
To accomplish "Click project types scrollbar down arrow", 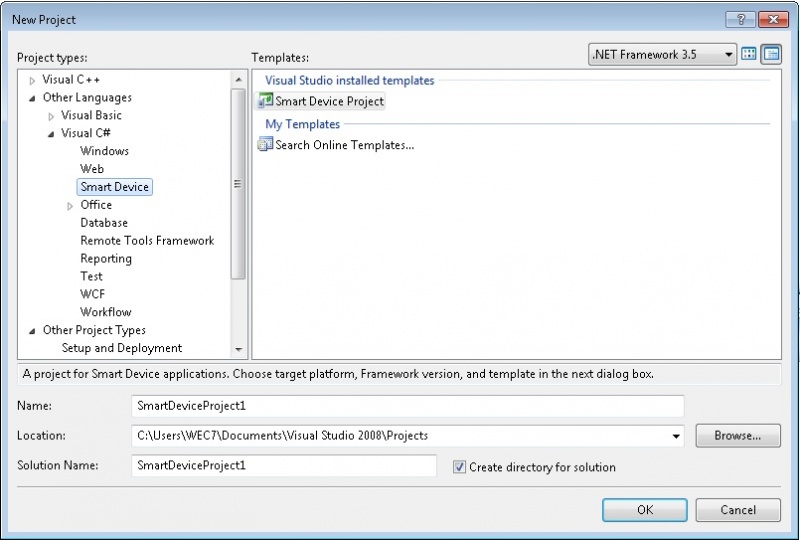I will point(238,350).
